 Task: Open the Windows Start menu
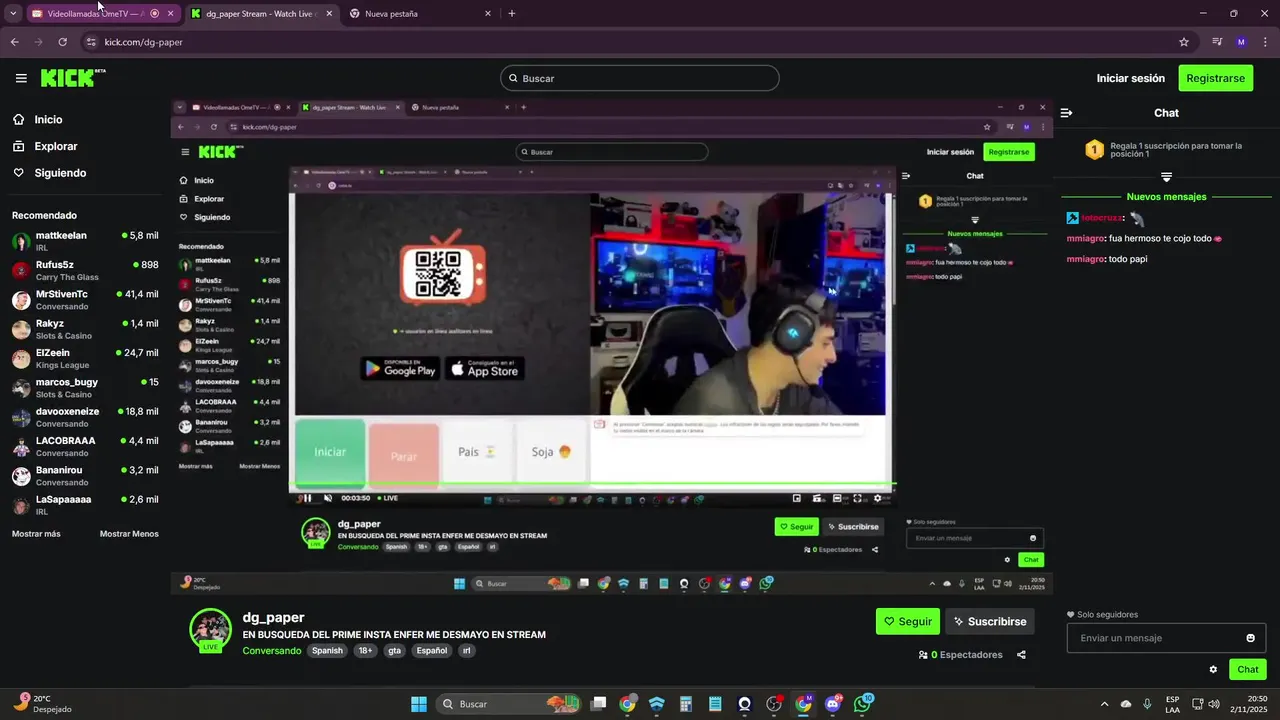pyautogui.click(x=419, y=704)
